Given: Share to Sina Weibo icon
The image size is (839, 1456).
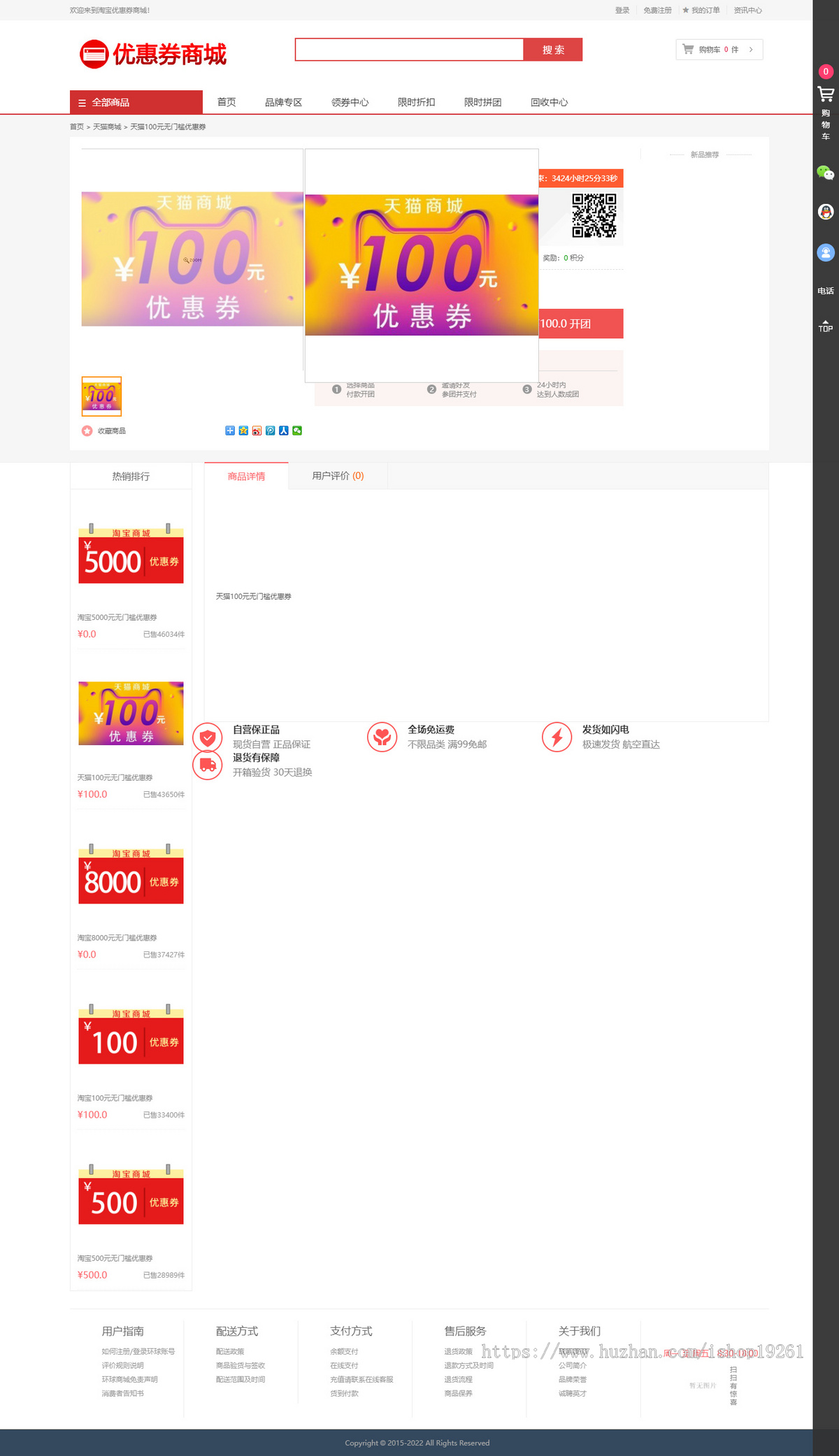Looking at the screenshot, I should (257, 431).
